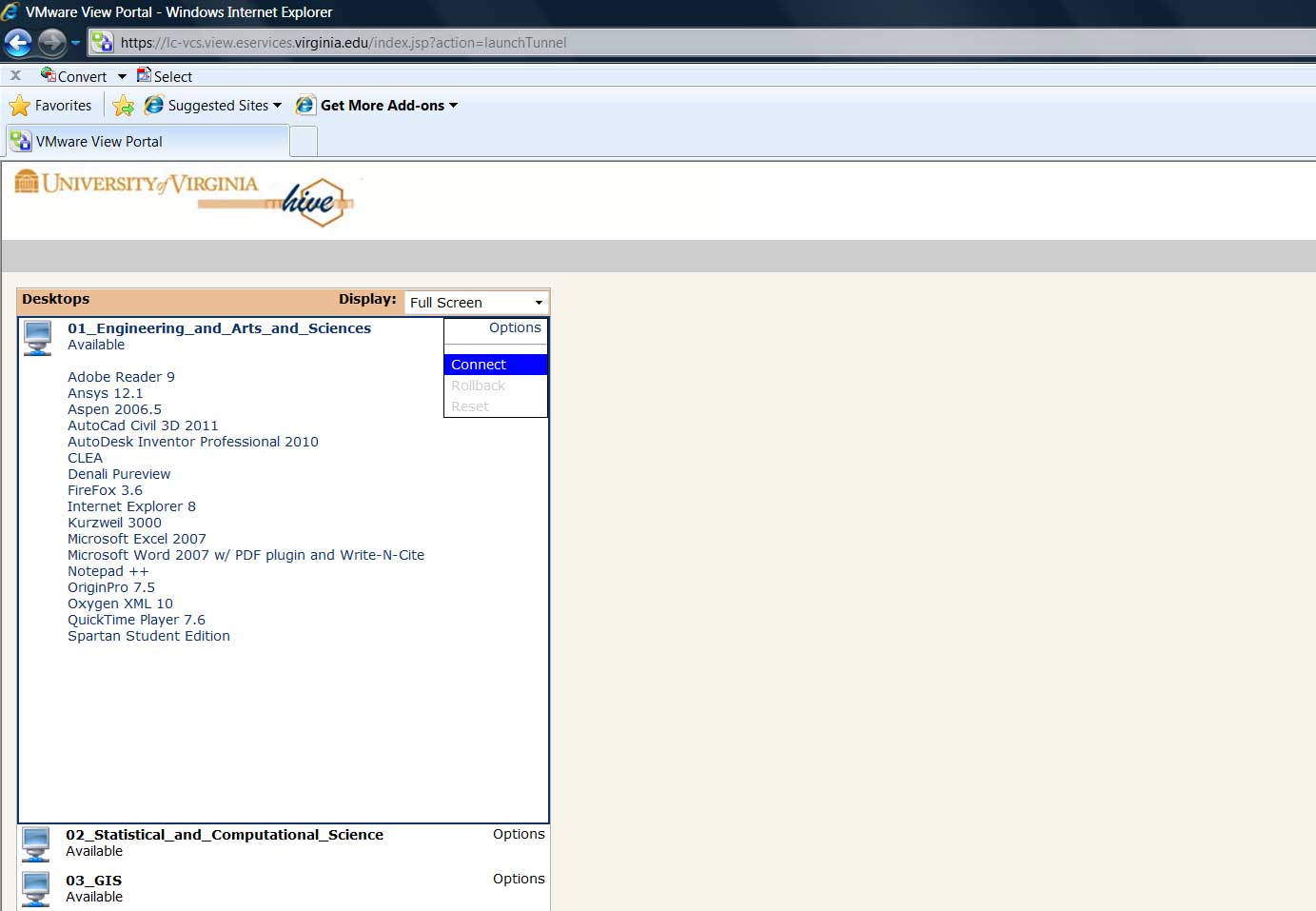Click the Back navigation arrow
The height and width of the screenshot is (911, 1316).
(x=18, y=42)
